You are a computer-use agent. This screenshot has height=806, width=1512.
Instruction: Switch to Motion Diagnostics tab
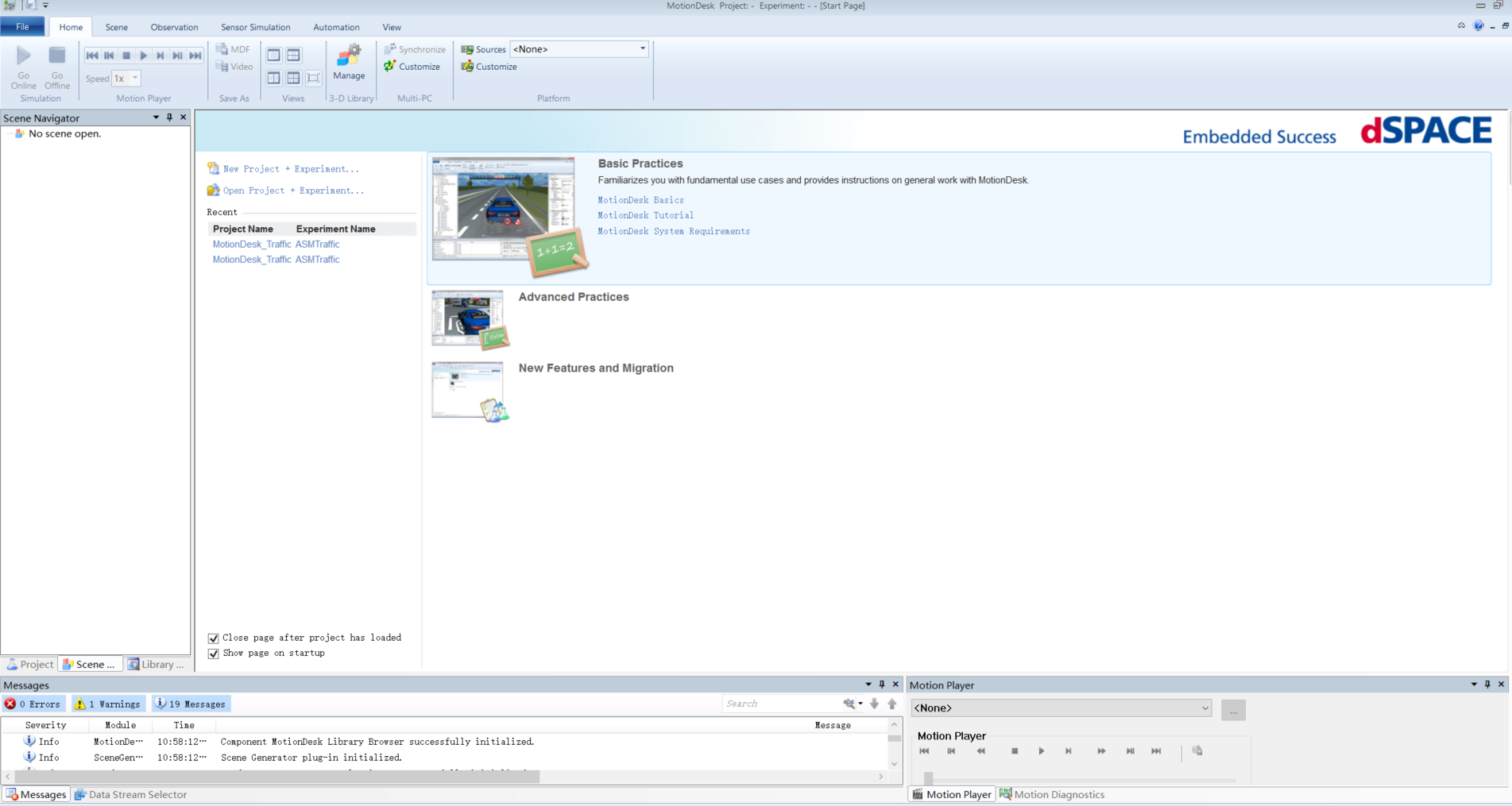(x=1053, y=795)
